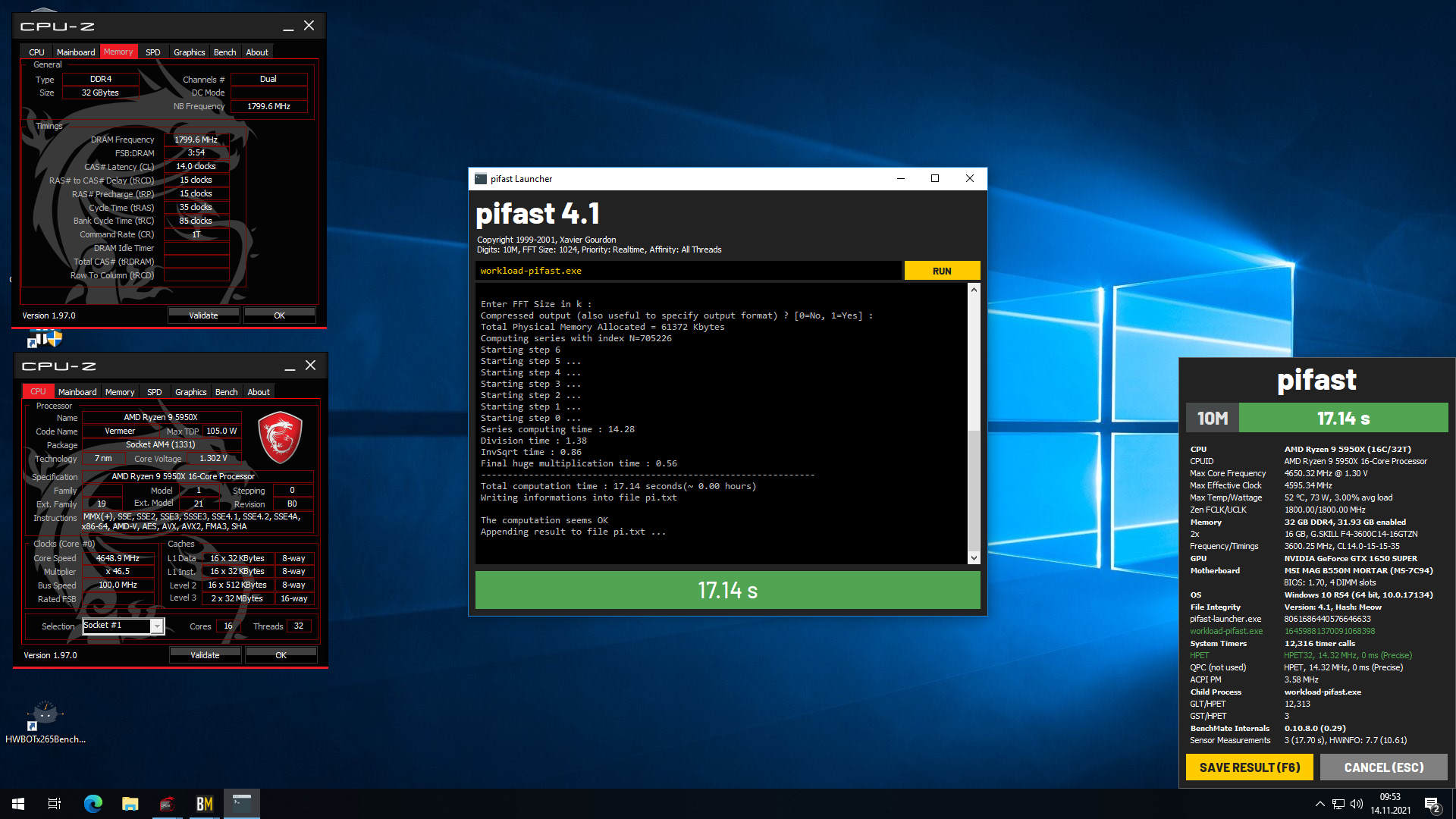Close the pifast Launcher window

[970, 179]
